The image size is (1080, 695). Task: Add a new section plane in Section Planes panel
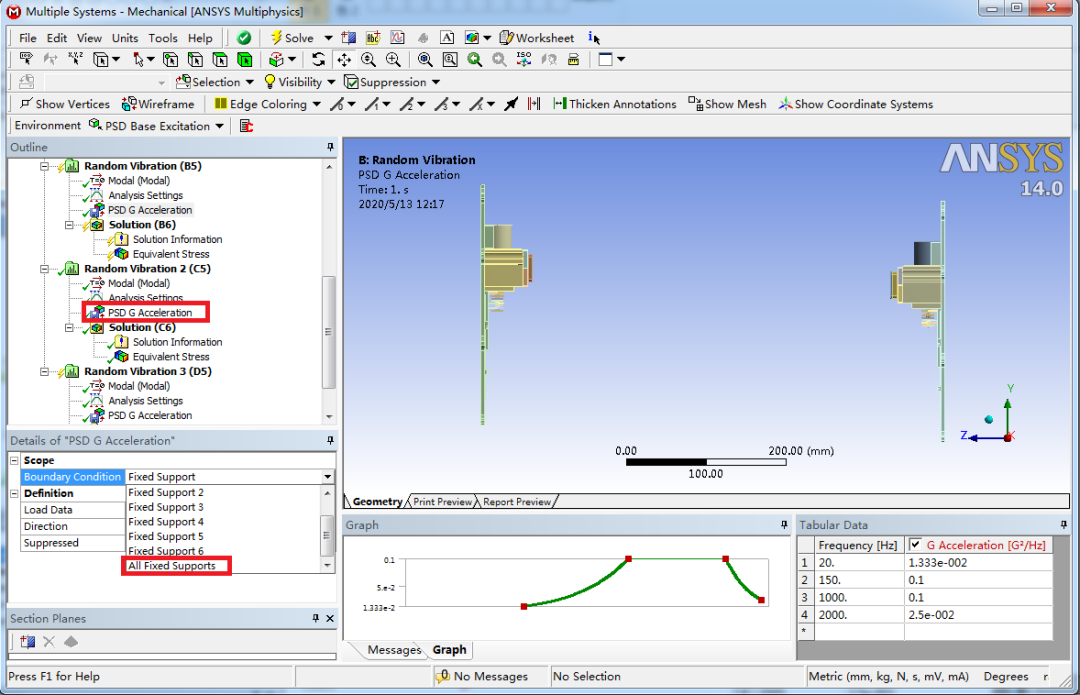coord(28,642)
